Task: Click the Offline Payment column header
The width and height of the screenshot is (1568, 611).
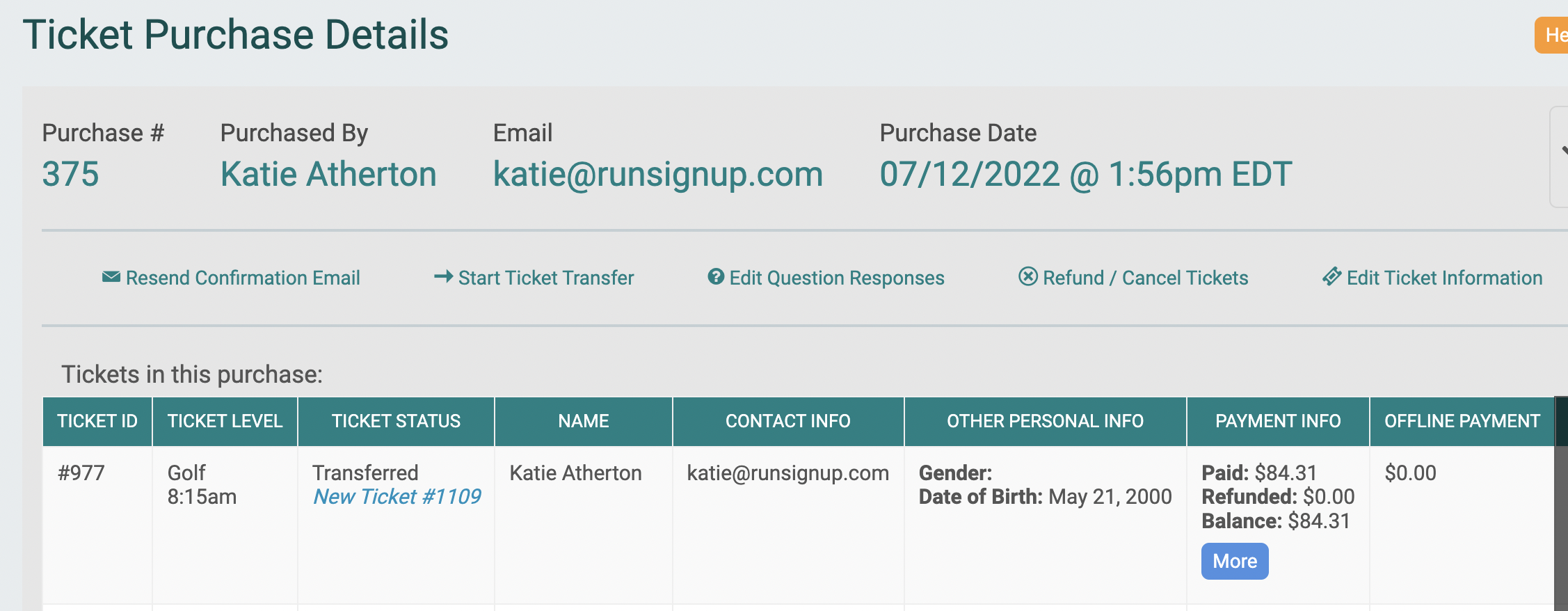Action: (1462, 422)
